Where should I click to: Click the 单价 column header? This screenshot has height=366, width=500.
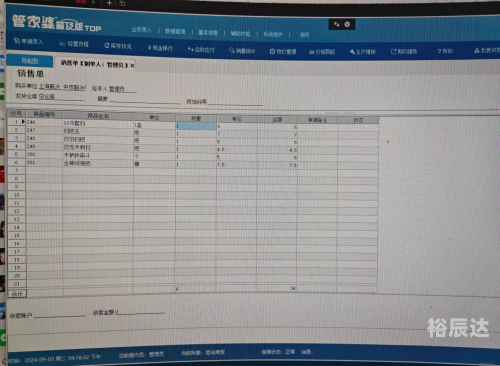[237, 119]
